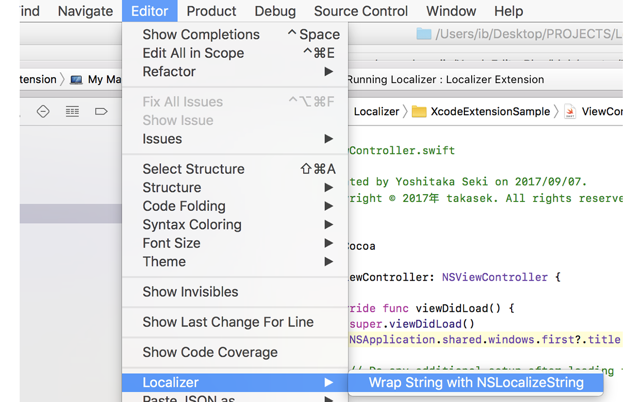Expand the Syntax Coloring submenu
Screen dimensions: 643x402
pos(235,224)
